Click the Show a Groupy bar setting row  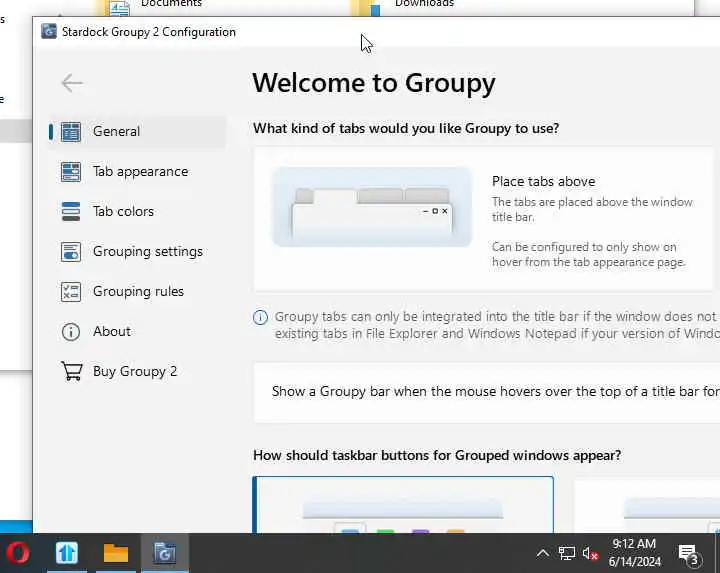[x=487, y=392]
